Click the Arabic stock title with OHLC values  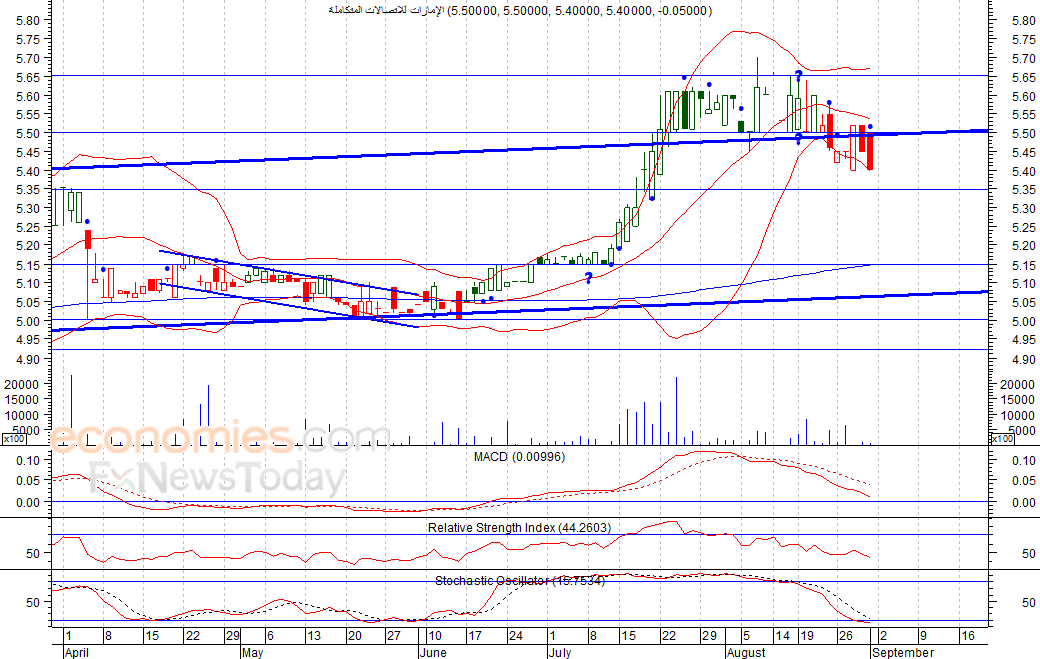520,11
